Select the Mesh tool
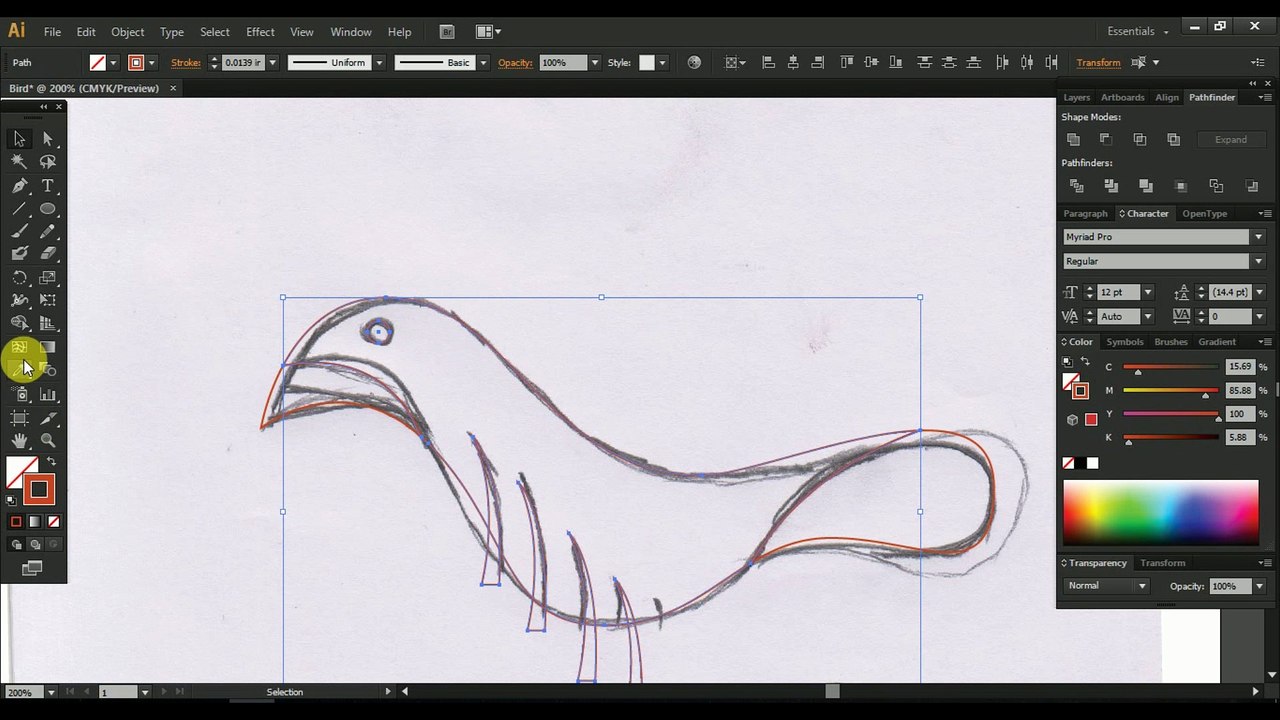1280x720 pixels. (x=19, y=347)
